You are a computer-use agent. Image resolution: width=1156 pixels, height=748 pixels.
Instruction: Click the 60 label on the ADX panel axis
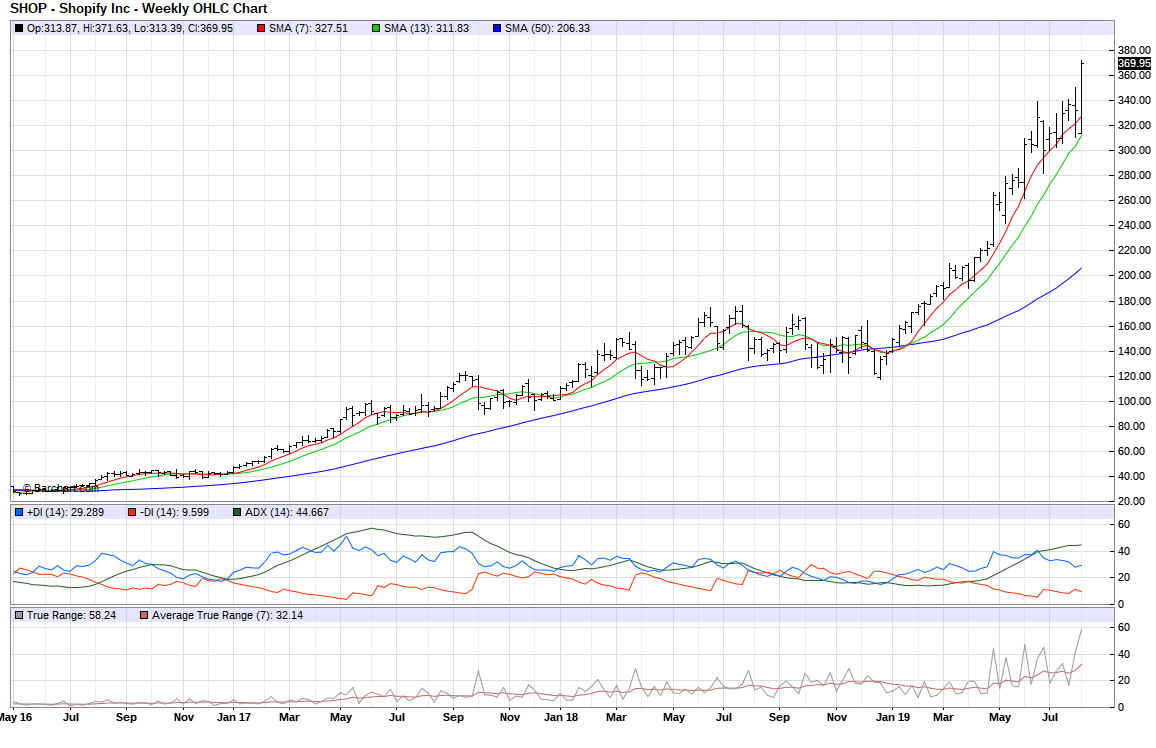tap(1124, 525)
